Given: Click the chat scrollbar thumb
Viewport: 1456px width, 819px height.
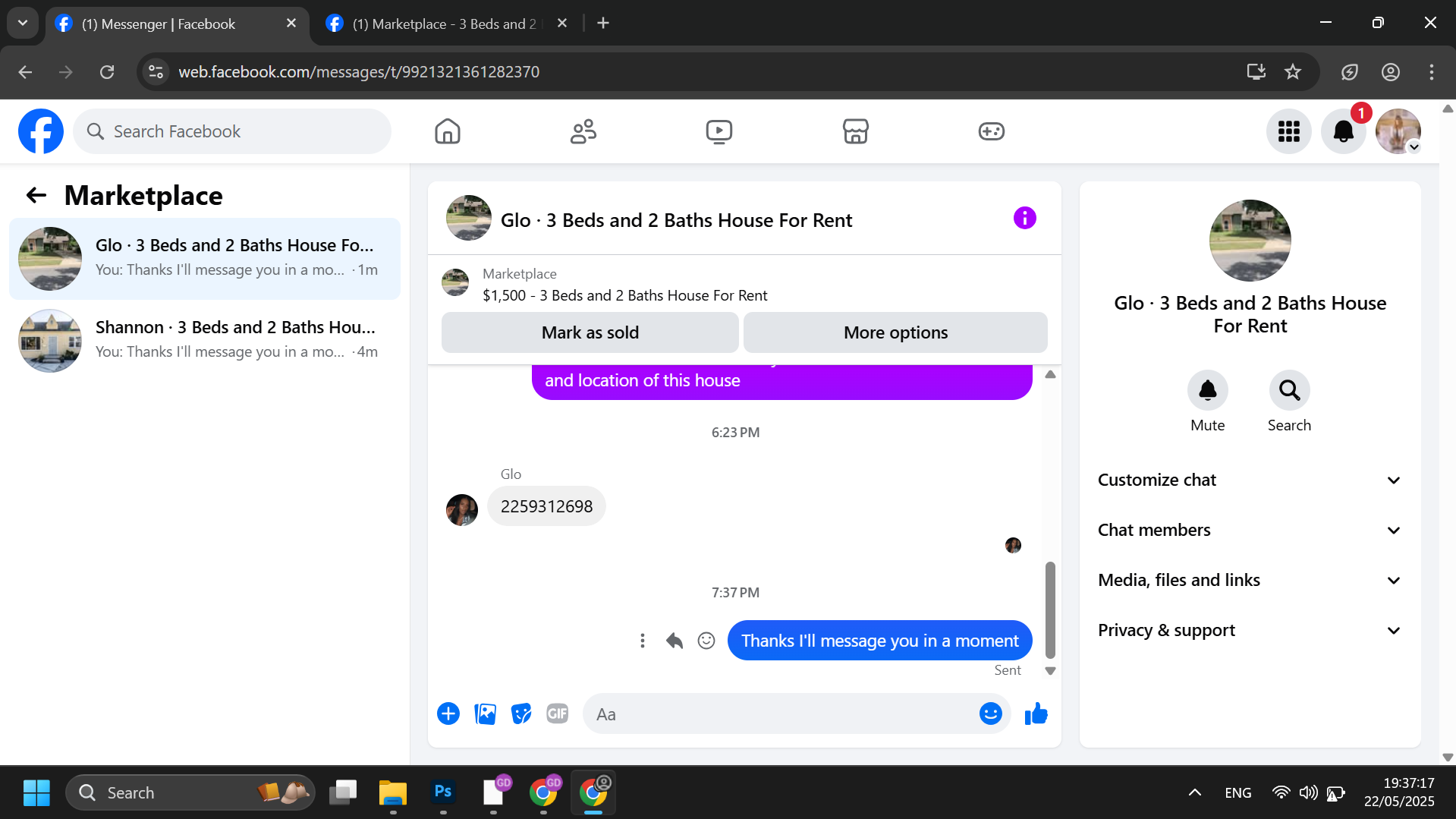Looking at the screenshot, I should tap(1050, 610).
